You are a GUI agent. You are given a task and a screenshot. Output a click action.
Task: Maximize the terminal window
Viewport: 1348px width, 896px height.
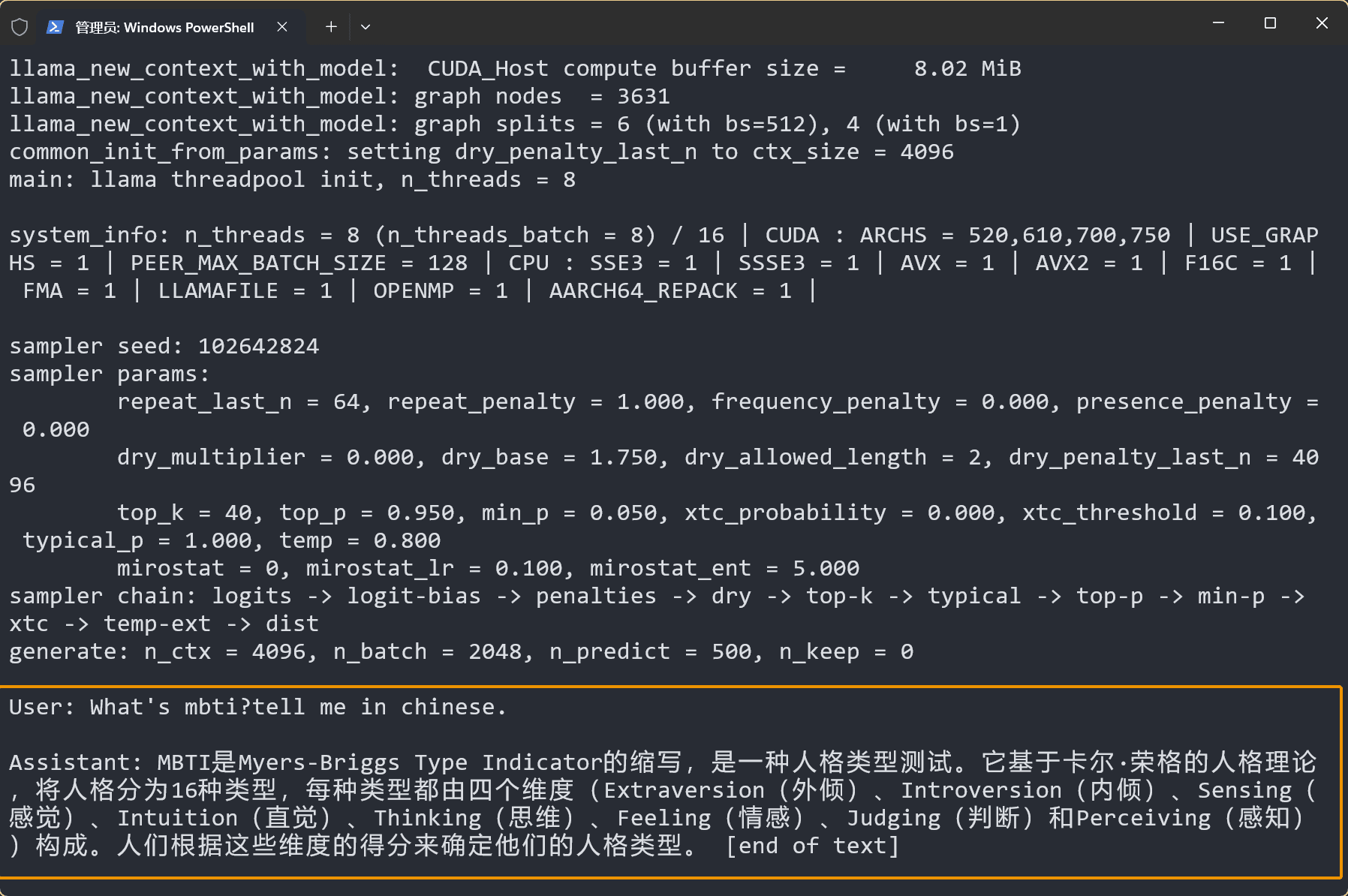[x=1270, y=23]
